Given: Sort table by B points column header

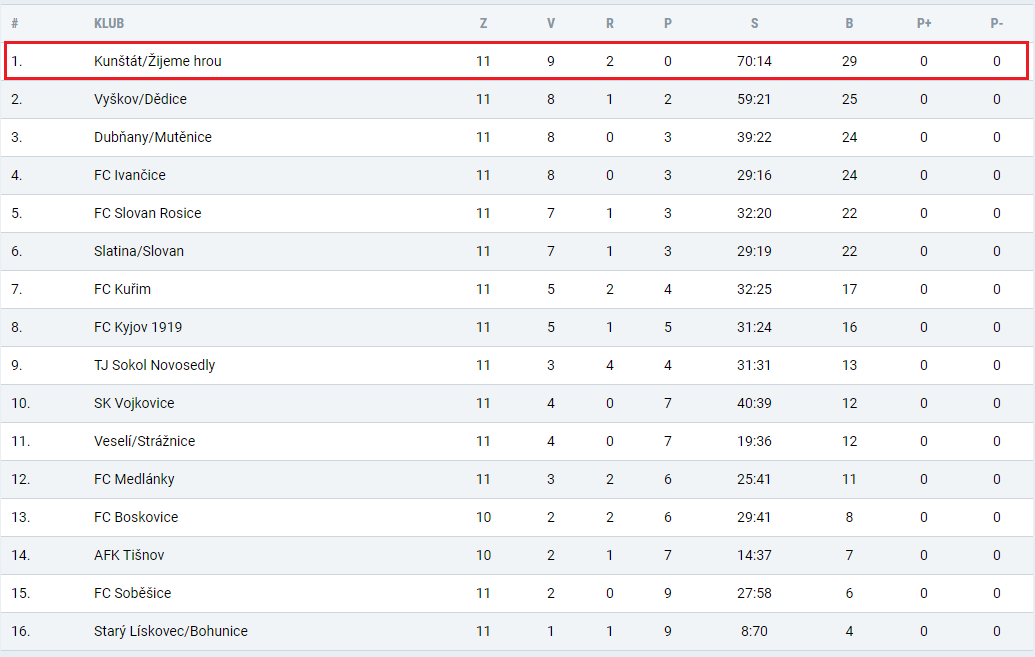Looking at the screenshot, I should pos(849,23).
